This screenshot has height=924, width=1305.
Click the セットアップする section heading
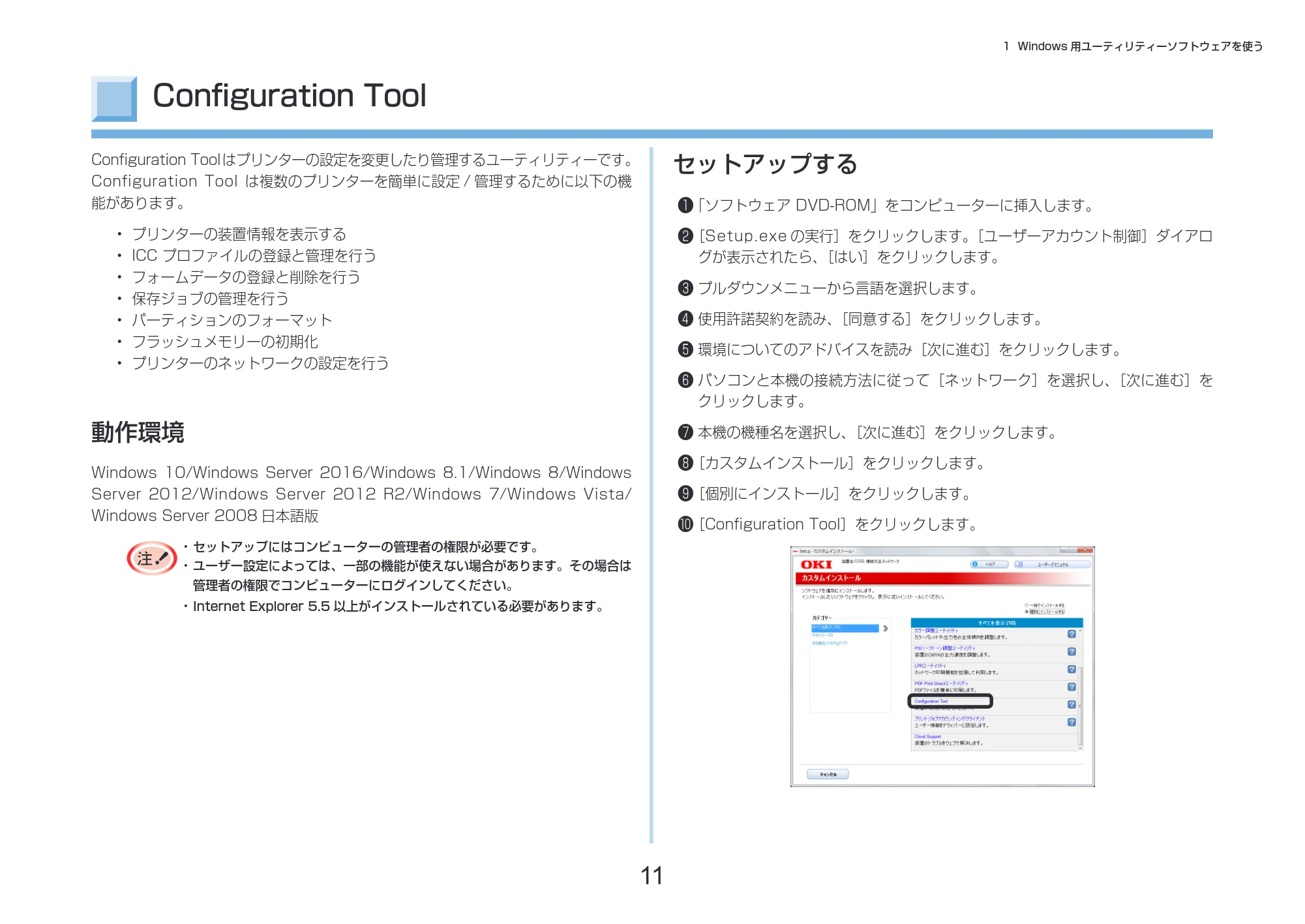tap(766, 164)
